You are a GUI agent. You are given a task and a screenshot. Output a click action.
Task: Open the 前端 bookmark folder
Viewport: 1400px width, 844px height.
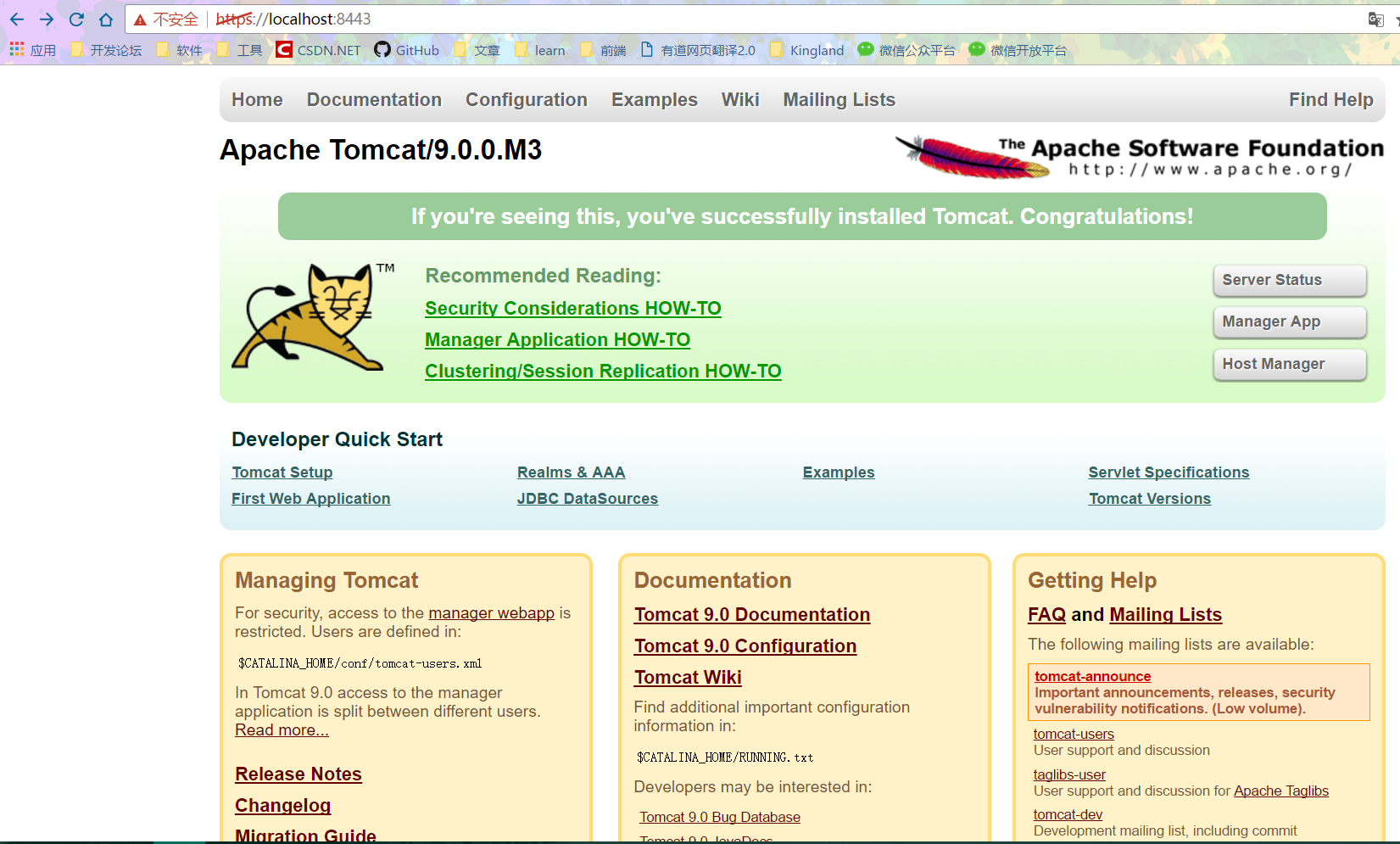[604, 50]
